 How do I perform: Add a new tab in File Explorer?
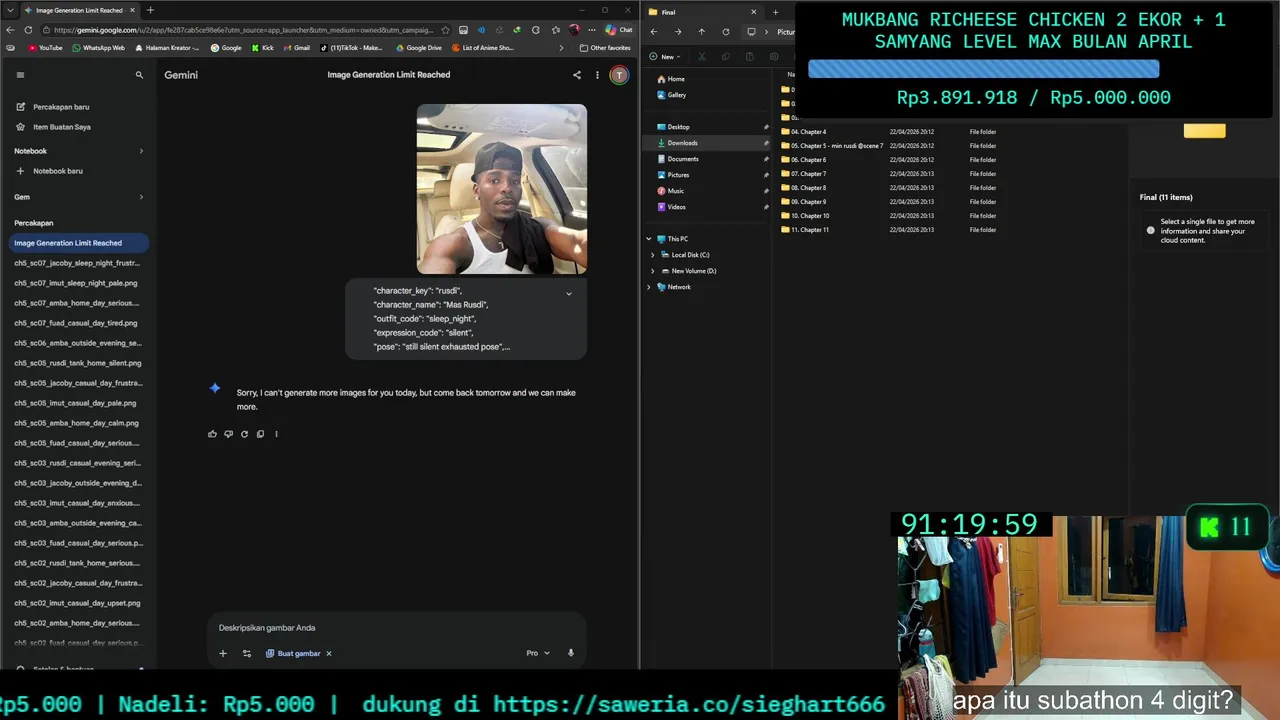coord(775,12)
